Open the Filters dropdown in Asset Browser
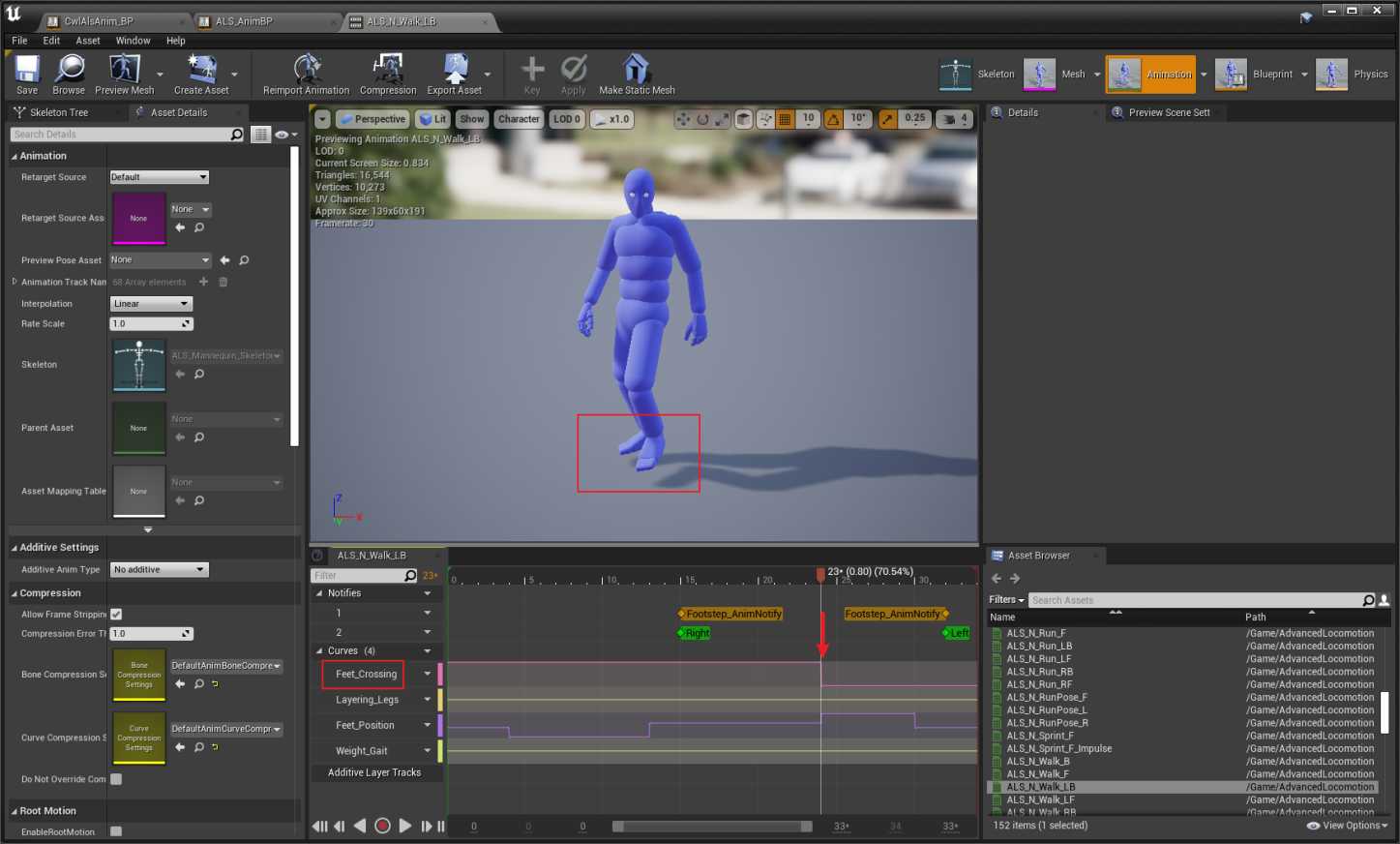The height and width of the screenshot is (844, 1400). 1006,600
